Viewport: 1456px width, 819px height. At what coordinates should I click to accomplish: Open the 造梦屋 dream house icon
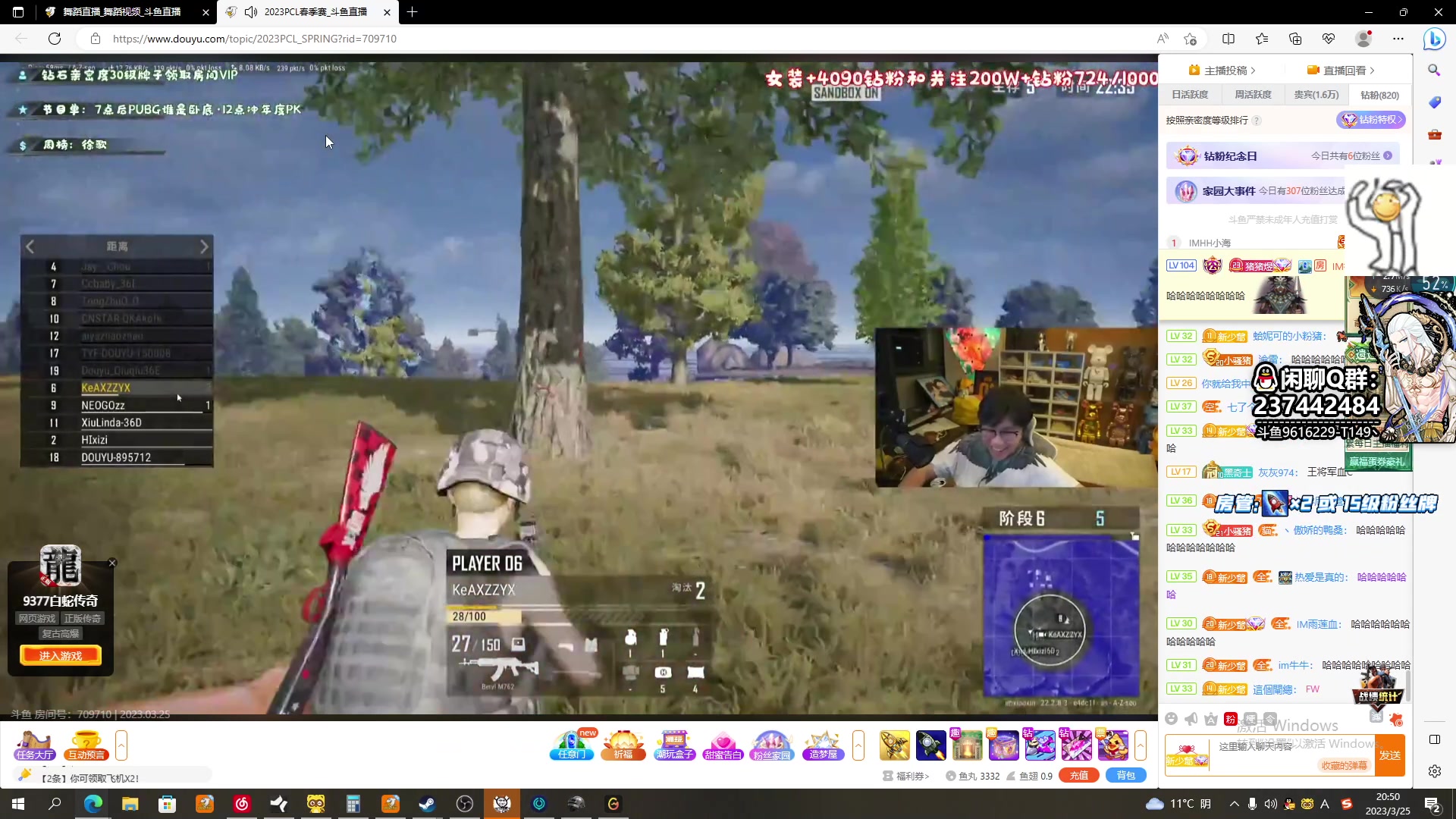(823, 745)
